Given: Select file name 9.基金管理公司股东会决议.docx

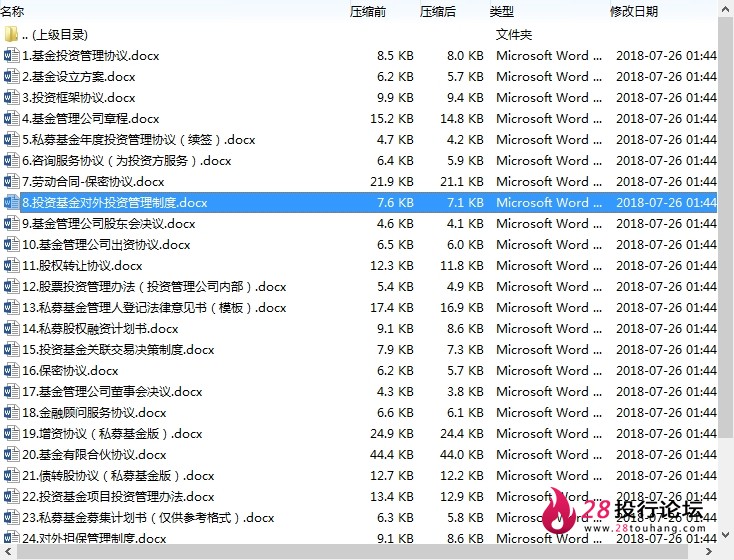Looking at the screenshot, I should coord(109,223).
